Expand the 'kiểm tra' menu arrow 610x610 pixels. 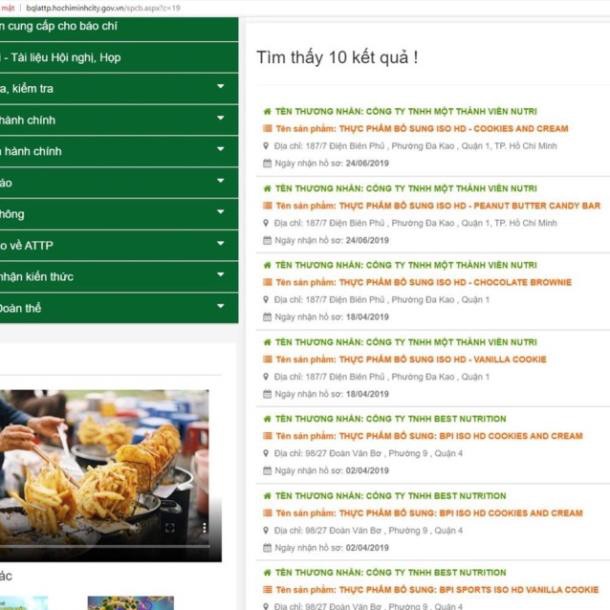click(221, 86)
